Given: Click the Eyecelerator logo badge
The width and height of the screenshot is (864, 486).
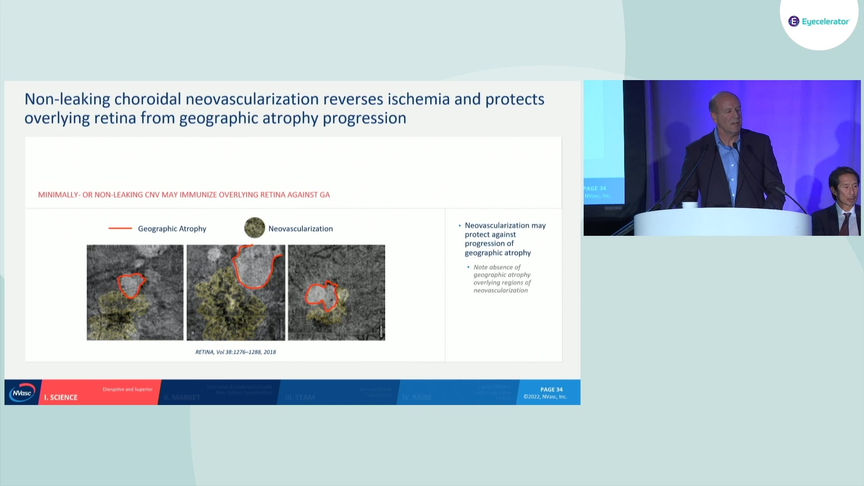Looking at the screenshot, I should [x=819, y=21].
